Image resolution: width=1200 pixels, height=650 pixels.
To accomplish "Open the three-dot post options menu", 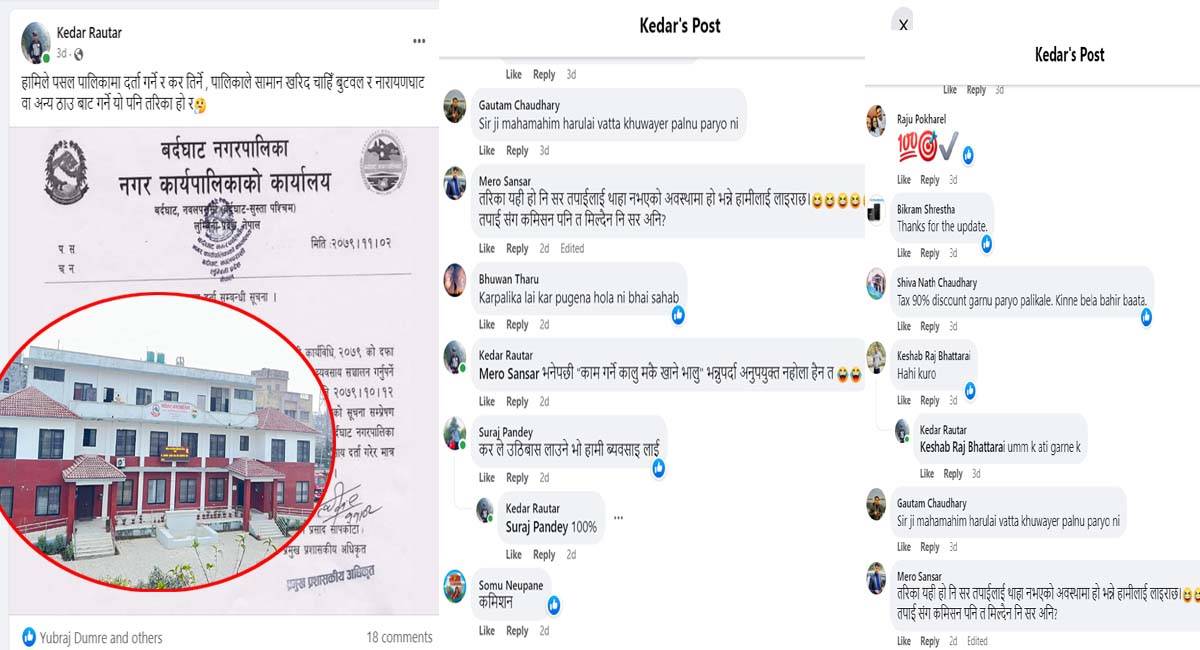I will pos(419,41).
